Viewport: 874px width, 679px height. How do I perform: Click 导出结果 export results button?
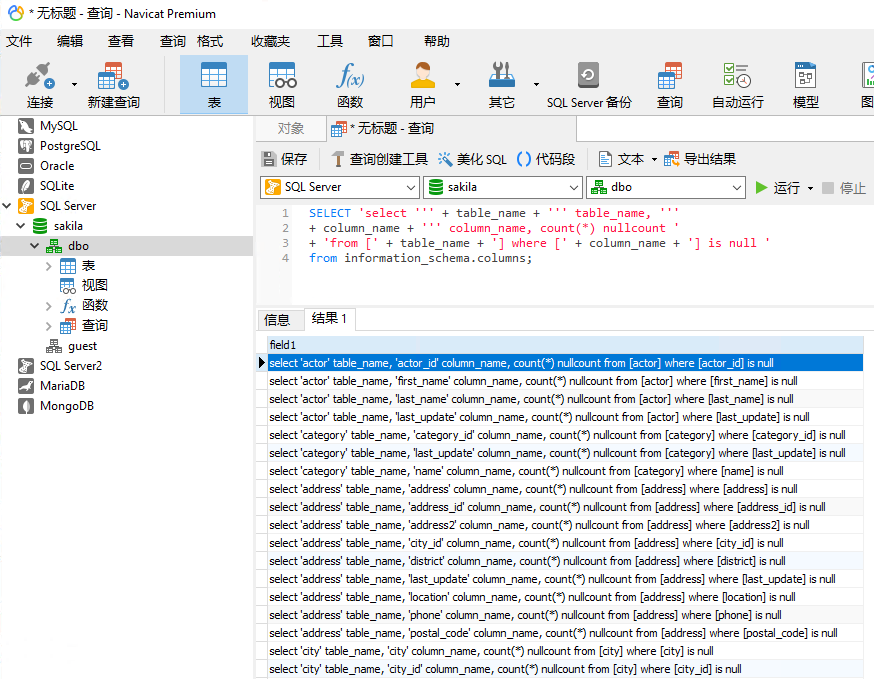click(700, 159)
